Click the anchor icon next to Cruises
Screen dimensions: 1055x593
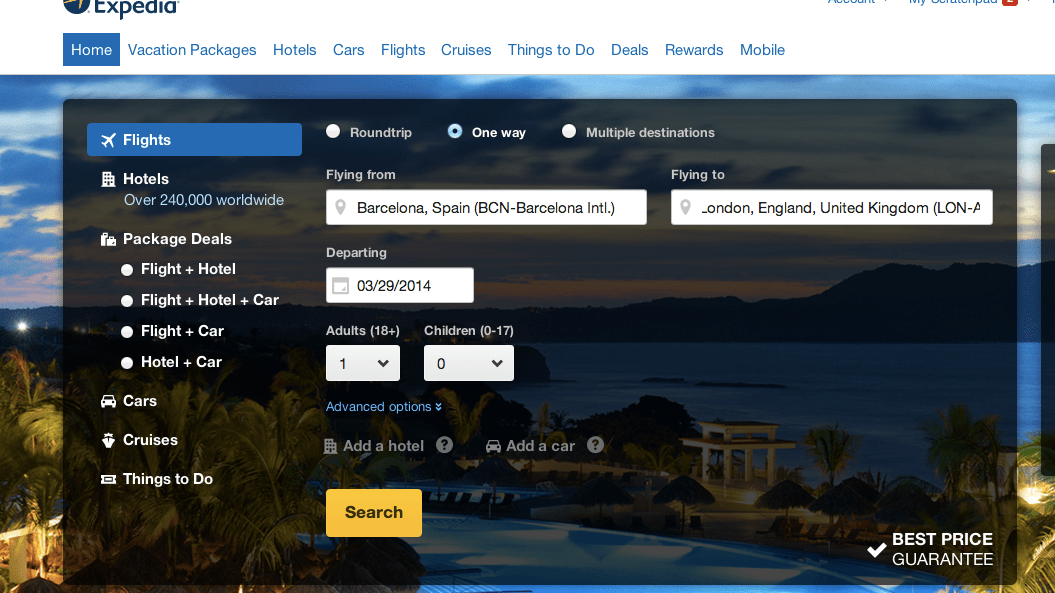click(x=107, y=439)
